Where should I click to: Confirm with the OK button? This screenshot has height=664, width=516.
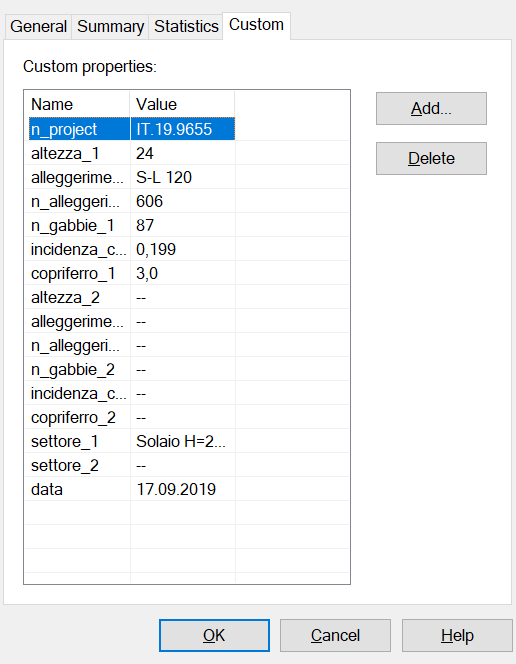coord(214,635)
